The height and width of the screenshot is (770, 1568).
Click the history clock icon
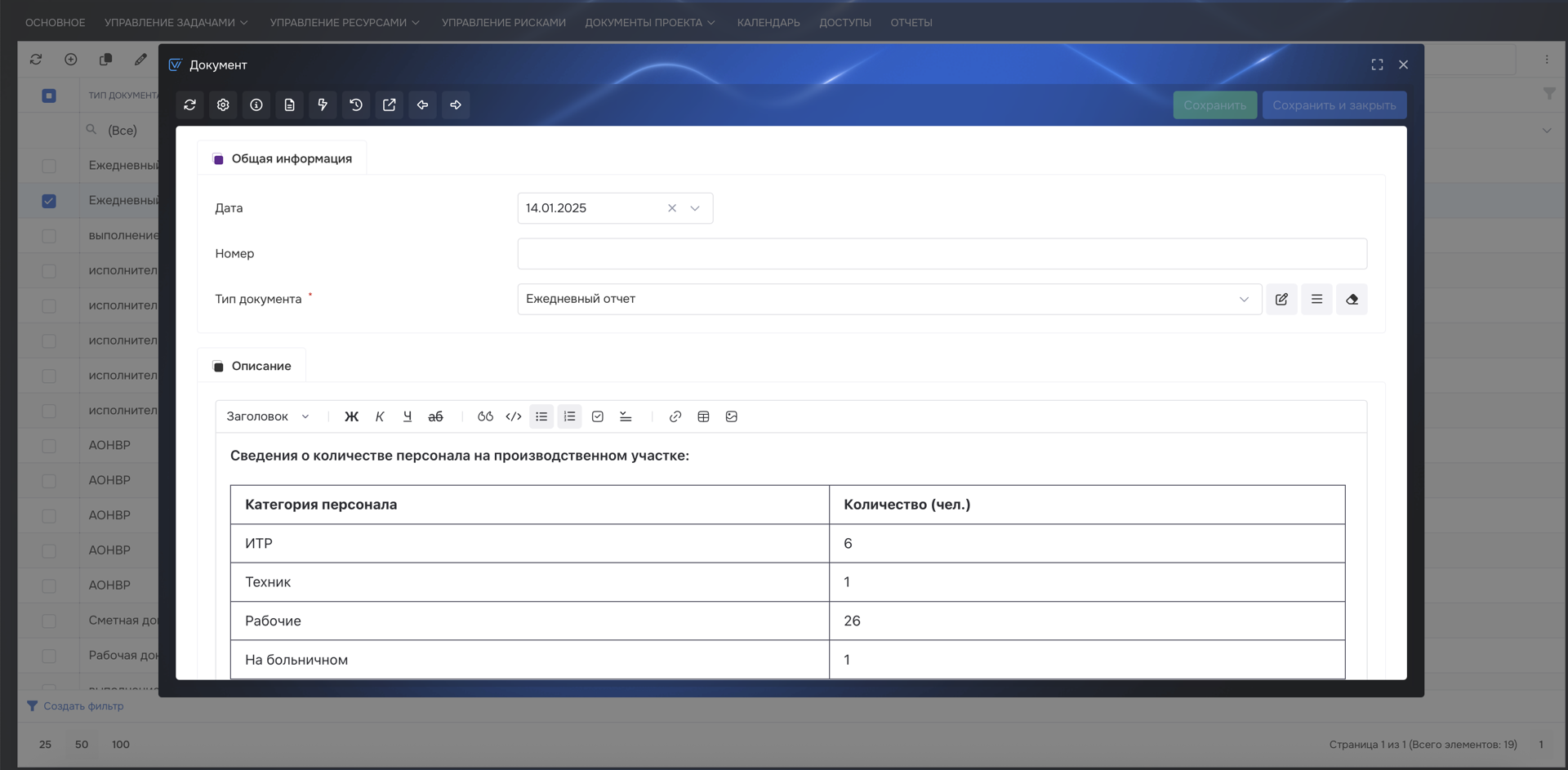(x=356, y=105)
